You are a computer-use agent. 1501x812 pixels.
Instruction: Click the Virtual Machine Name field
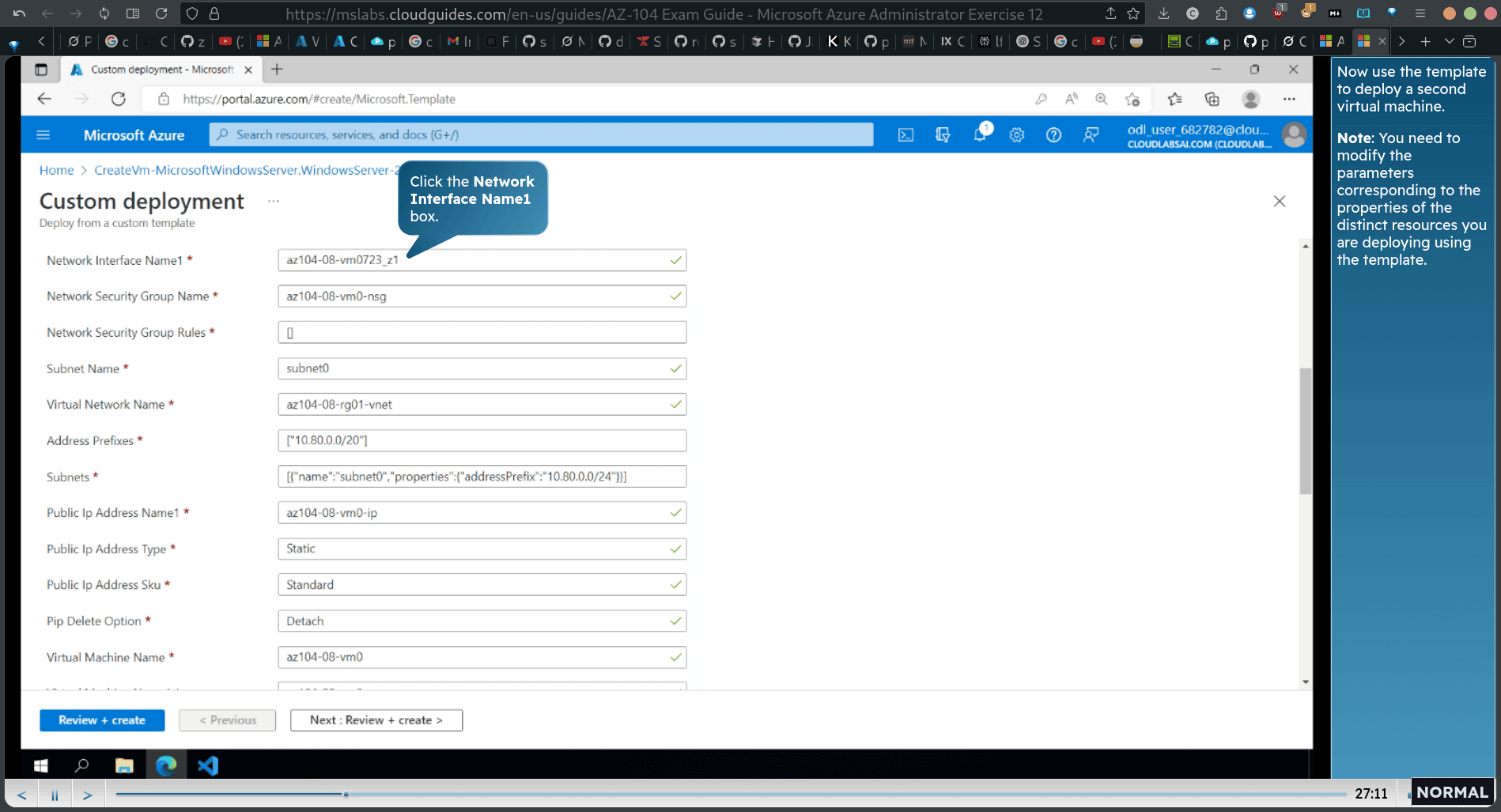482,657
